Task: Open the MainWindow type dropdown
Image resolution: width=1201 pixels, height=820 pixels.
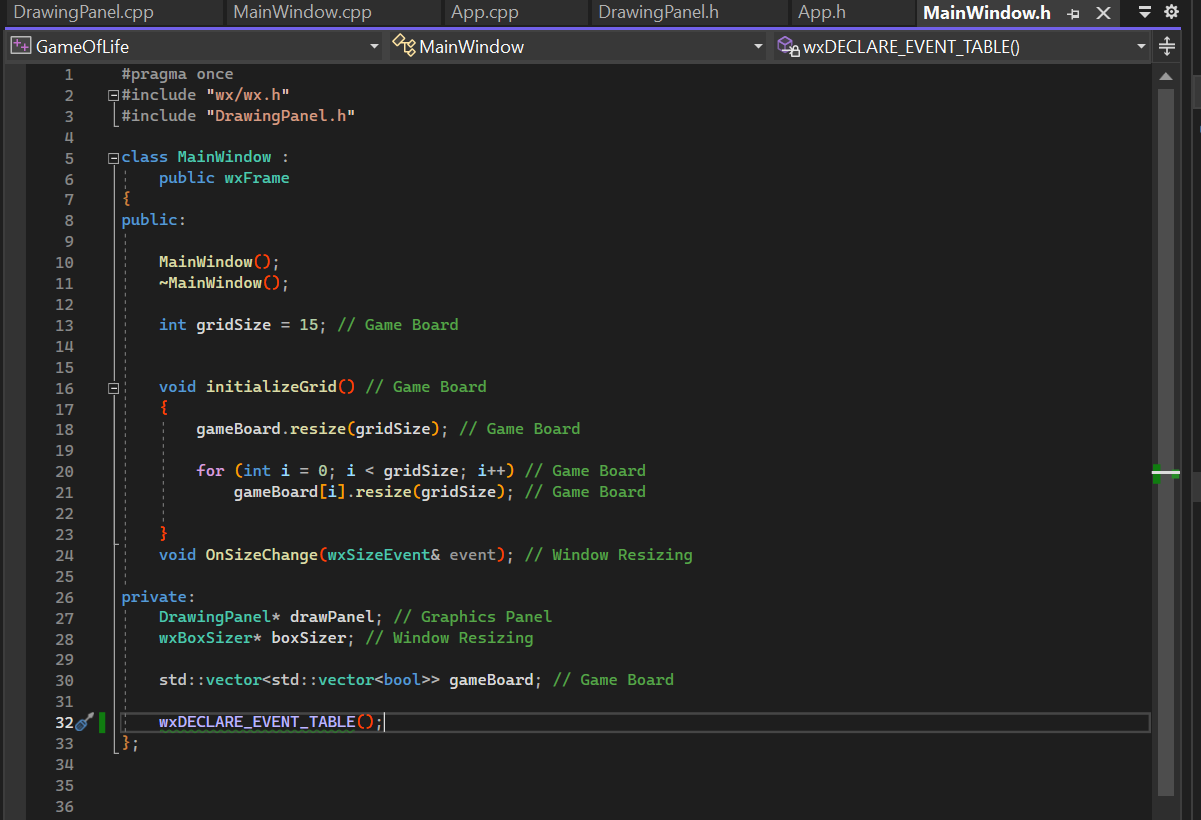Action: point(758,46)
